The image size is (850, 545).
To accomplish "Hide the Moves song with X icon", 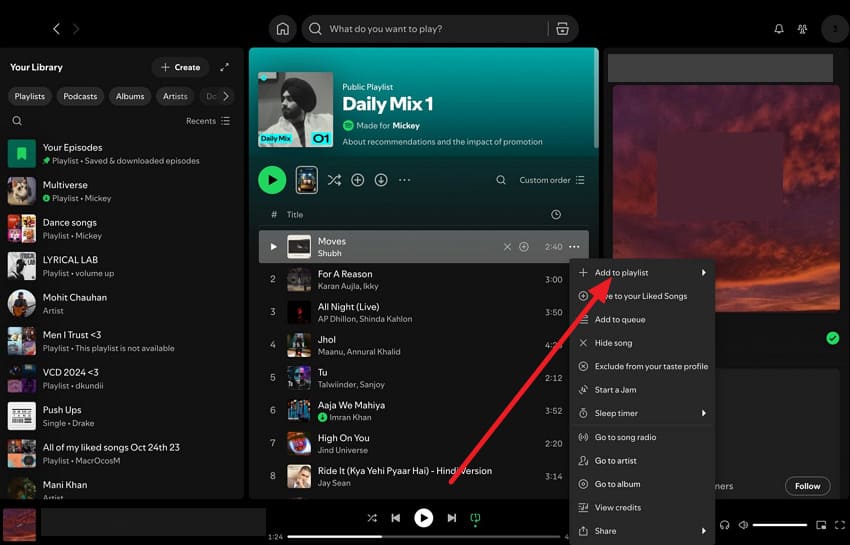I will (x=507, y=247).
